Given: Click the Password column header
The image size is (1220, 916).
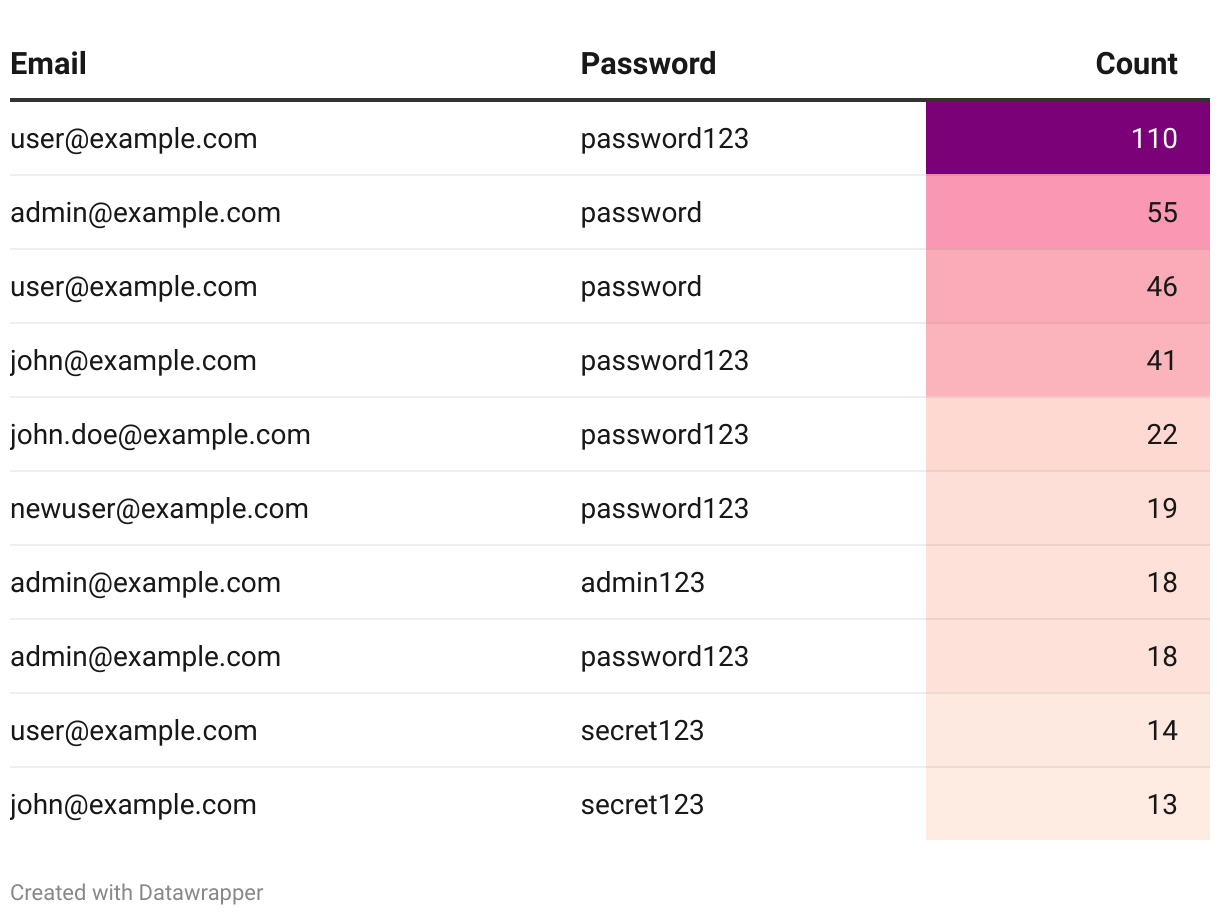Looking at the screenshot, I should click(648, 64).
